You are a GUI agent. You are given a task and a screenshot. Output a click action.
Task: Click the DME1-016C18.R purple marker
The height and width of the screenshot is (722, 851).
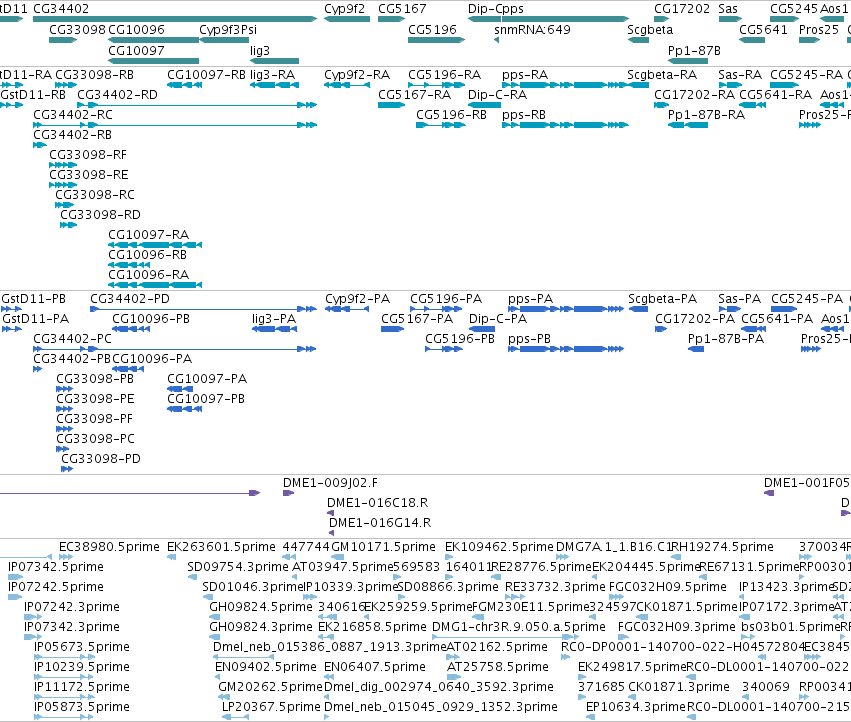pyautogui.click(x=331, y=513)
